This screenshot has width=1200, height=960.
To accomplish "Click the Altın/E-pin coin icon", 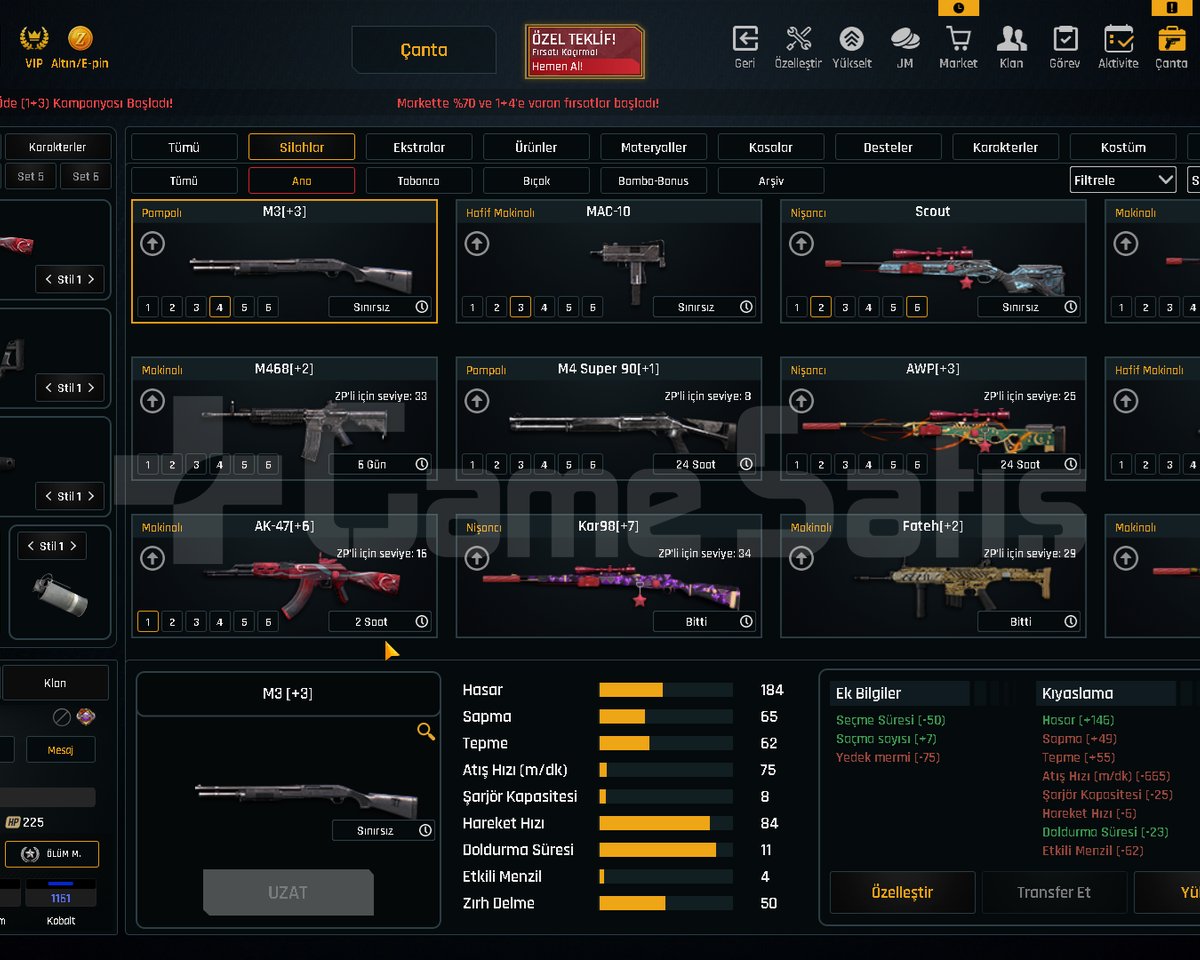I will 80,39.
